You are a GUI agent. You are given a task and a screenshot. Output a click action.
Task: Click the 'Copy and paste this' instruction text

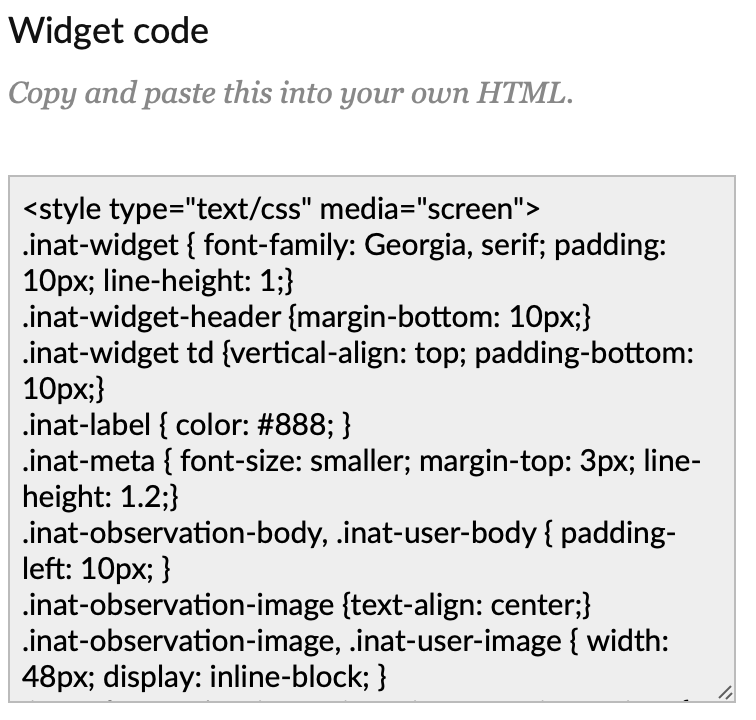tap(290, 95)
